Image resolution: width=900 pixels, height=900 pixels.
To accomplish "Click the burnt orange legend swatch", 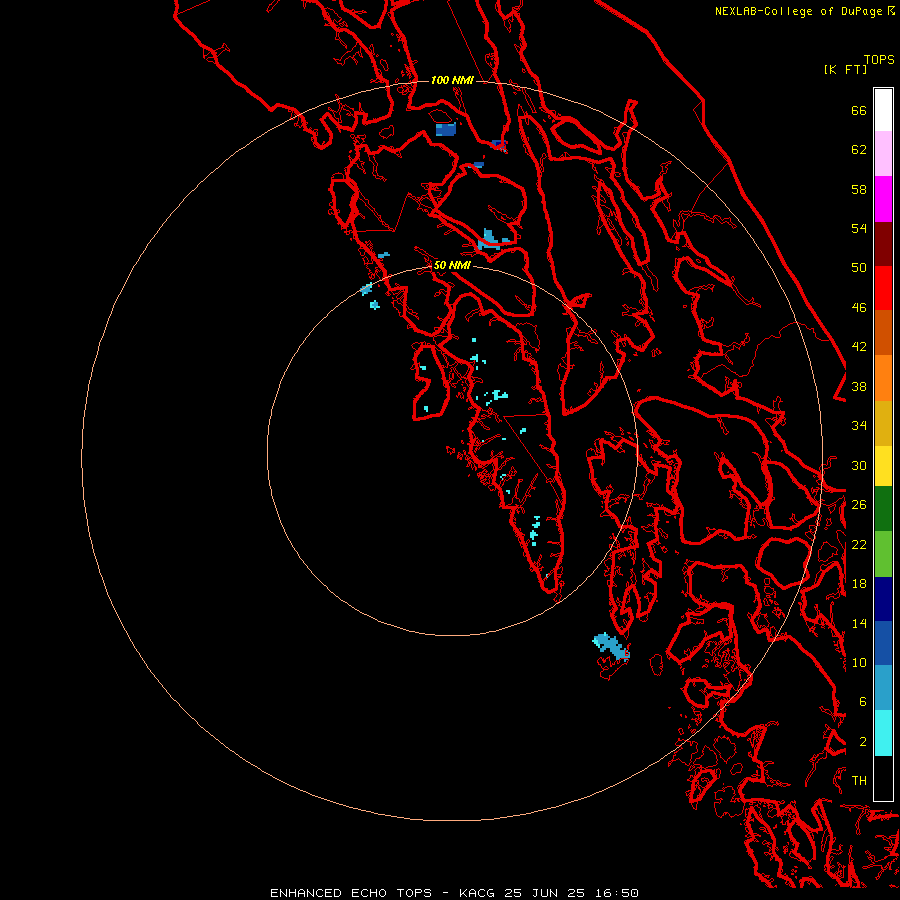I will coord(883,333).
